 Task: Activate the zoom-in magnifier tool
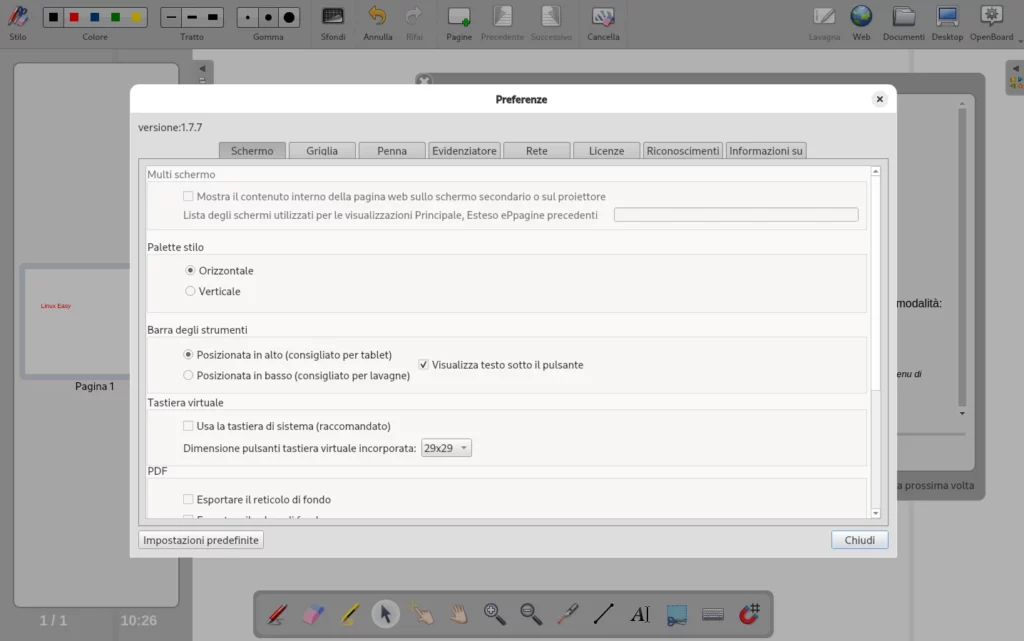(494, 614)
